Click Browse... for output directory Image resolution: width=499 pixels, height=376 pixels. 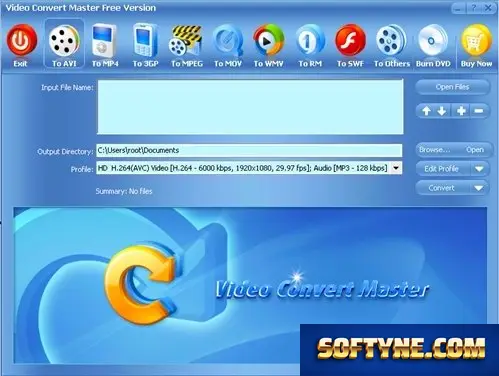click(435, 150)
